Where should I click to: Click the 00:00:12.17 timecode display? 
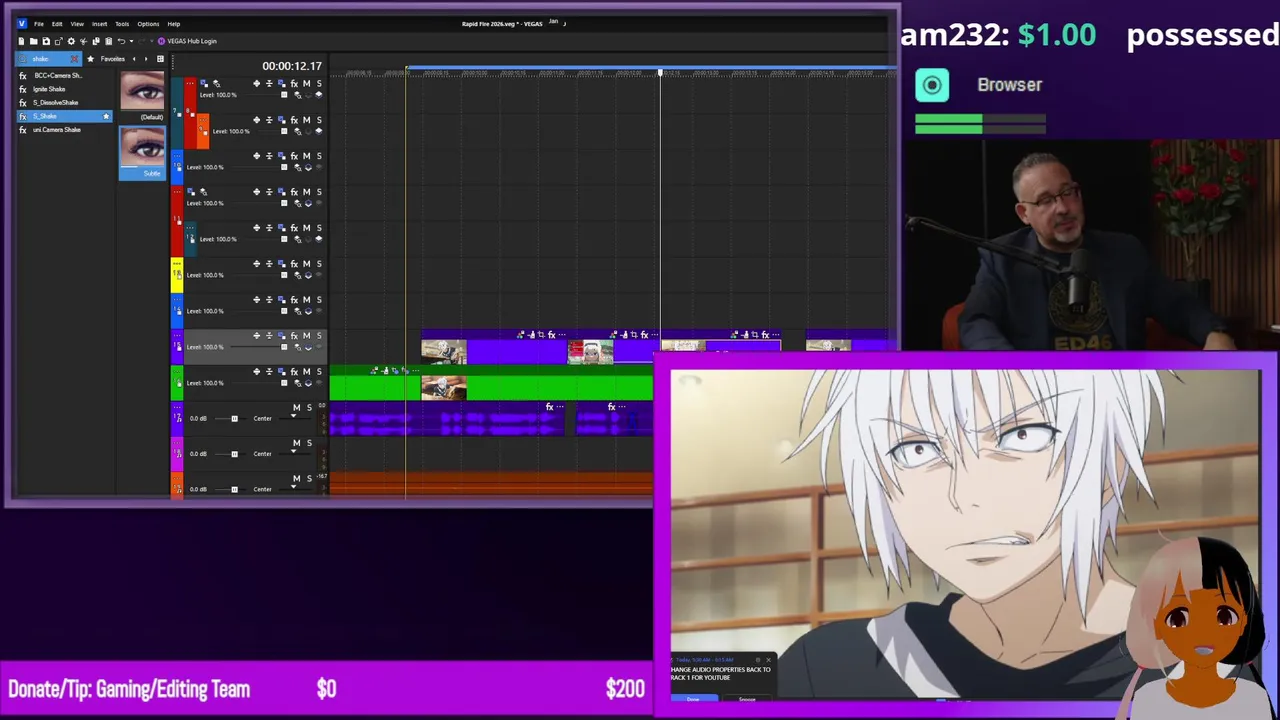point(292,66)
